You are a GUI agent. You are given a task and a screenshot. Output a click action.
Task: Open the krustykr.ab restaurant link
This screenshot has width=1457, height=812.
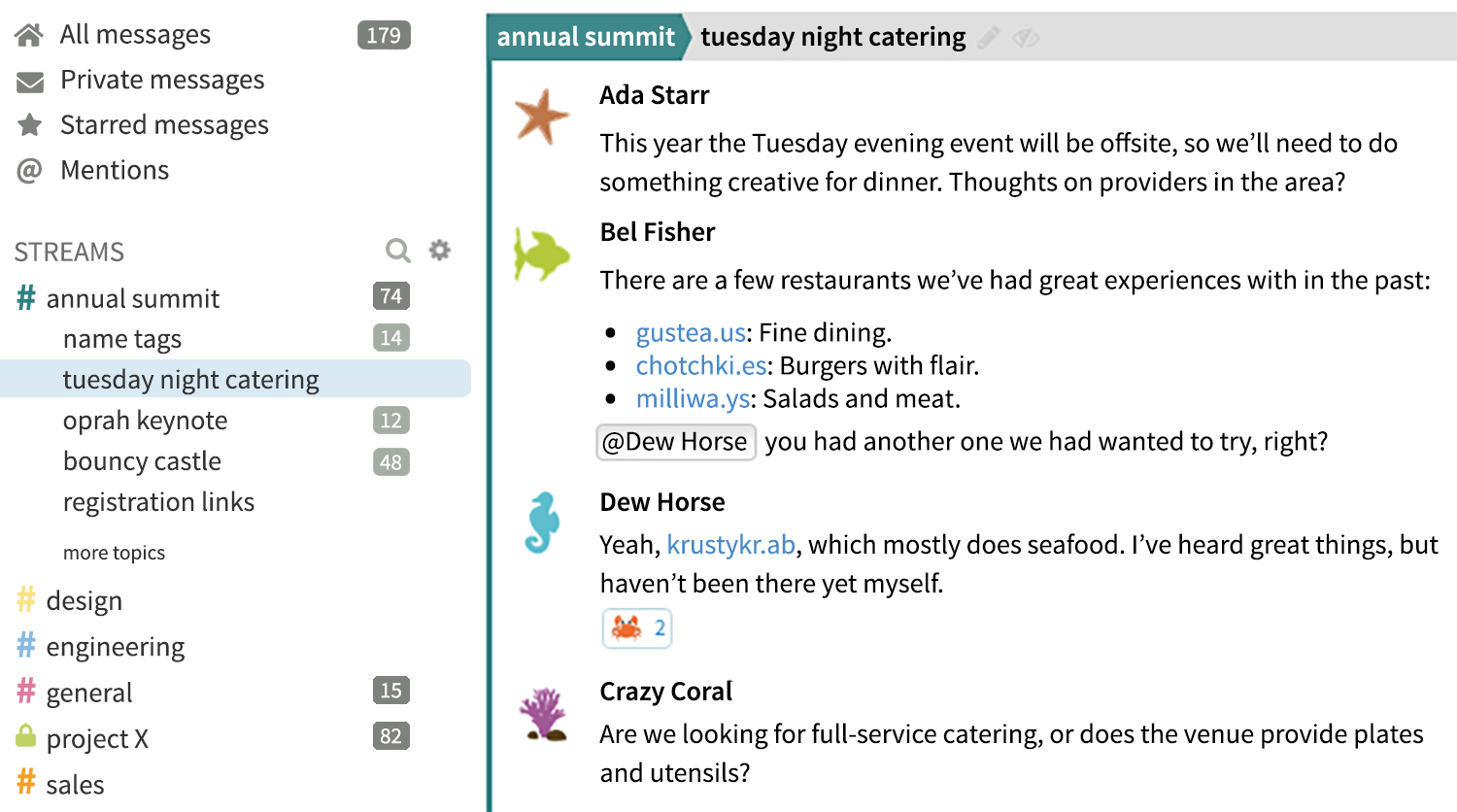(731, 544)
